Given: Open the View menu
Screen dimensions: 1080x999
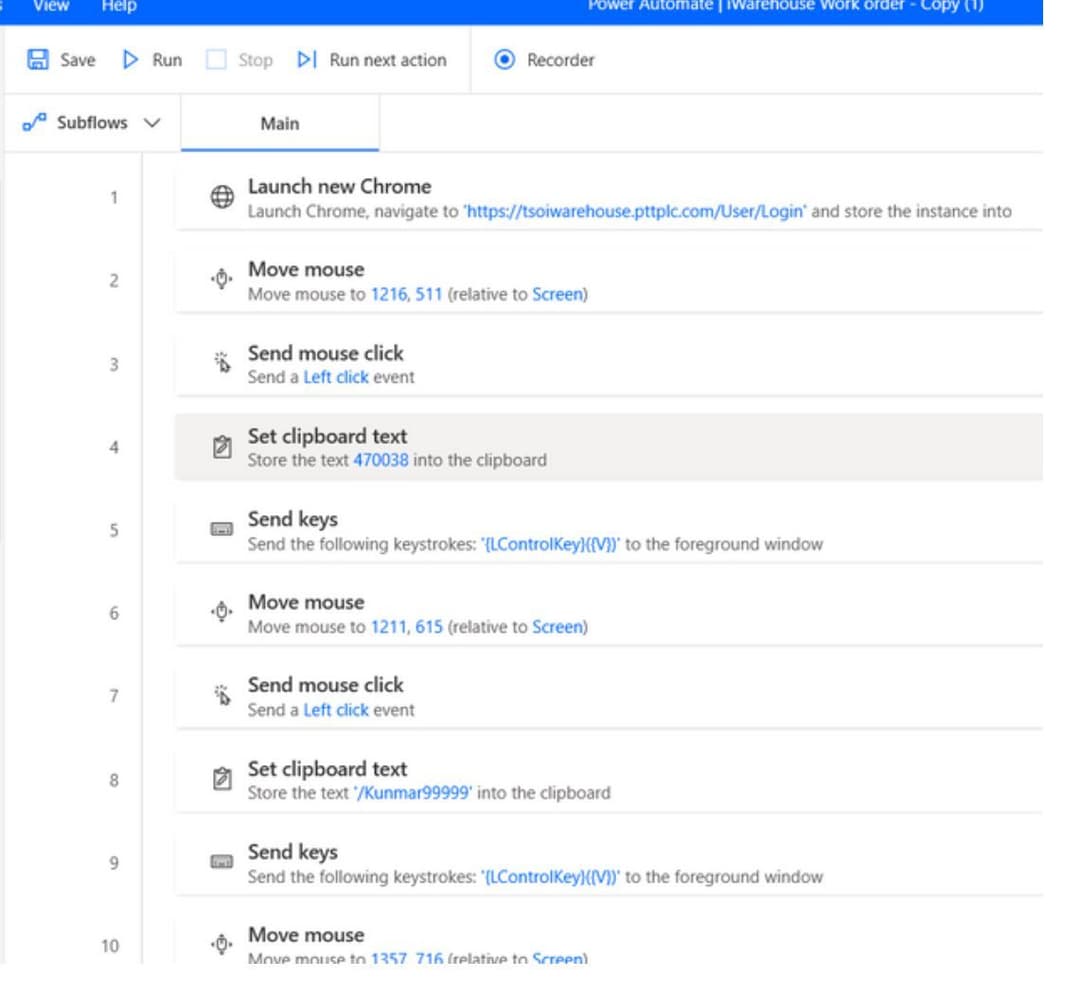Looking at the screenshot, I should tap(51, 6).
